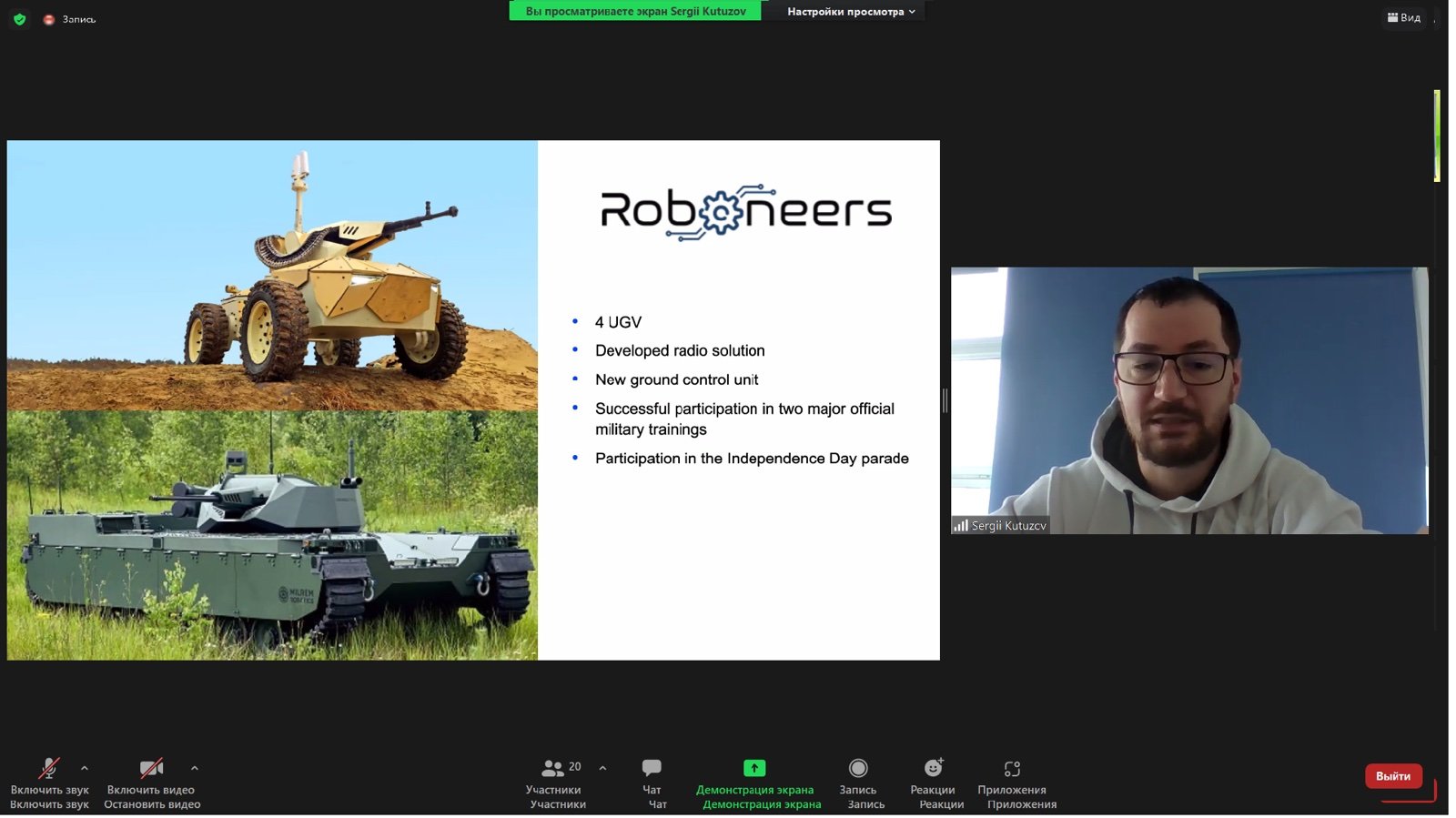Click the green encryption shield icon
Screen dimensions: 1456x818
coord(19,18)
